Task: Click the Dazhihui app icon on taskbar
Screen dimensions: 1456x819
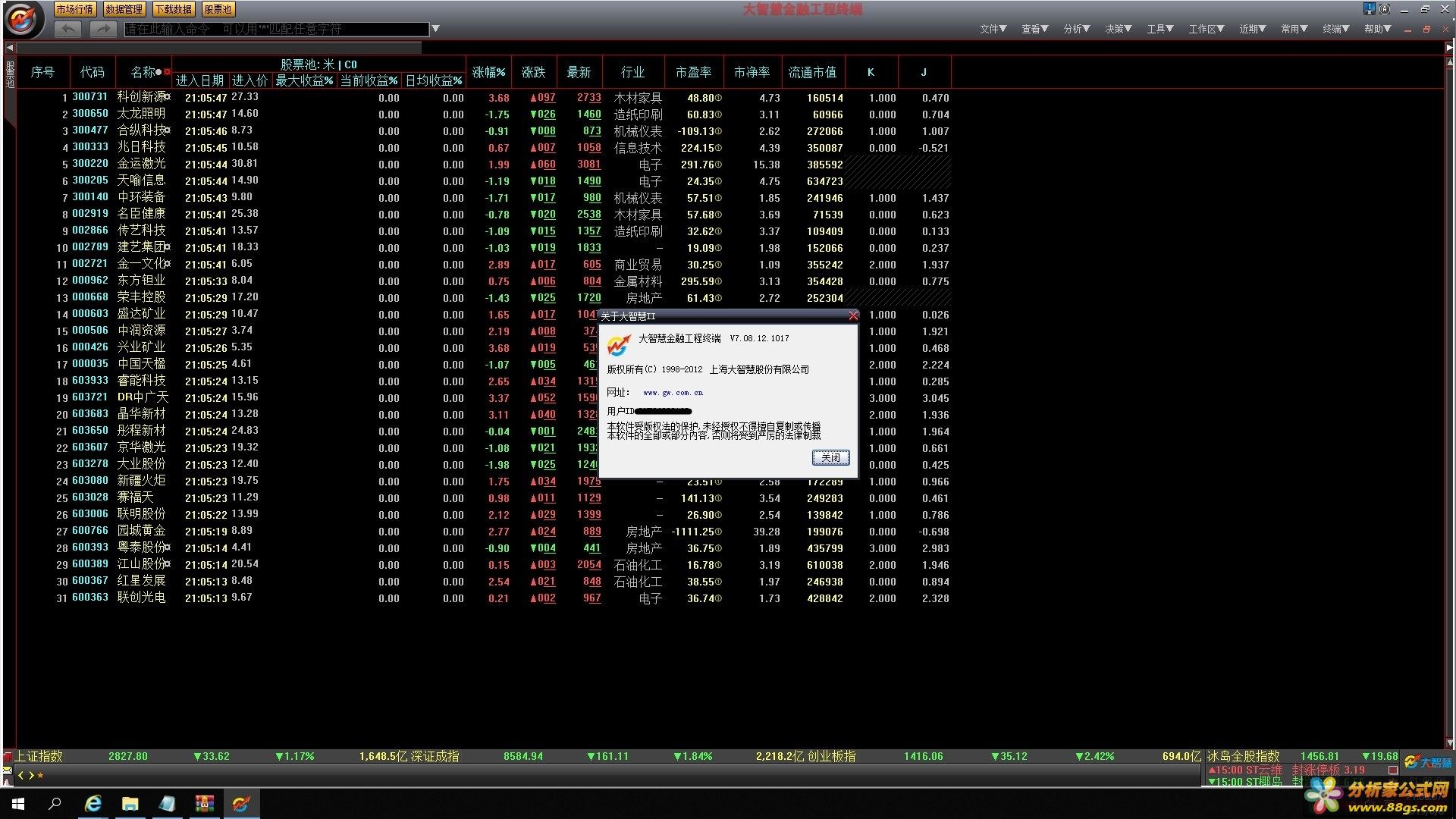Action: pyautogui.click(x=241, y=804)
